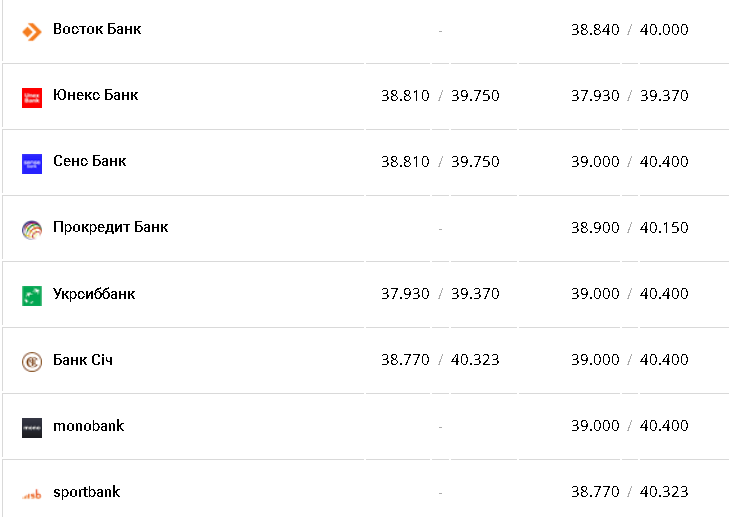Screen dimensions: 729x517
Task: Open the Прокредит Банк name link
Action: (110, 227)
